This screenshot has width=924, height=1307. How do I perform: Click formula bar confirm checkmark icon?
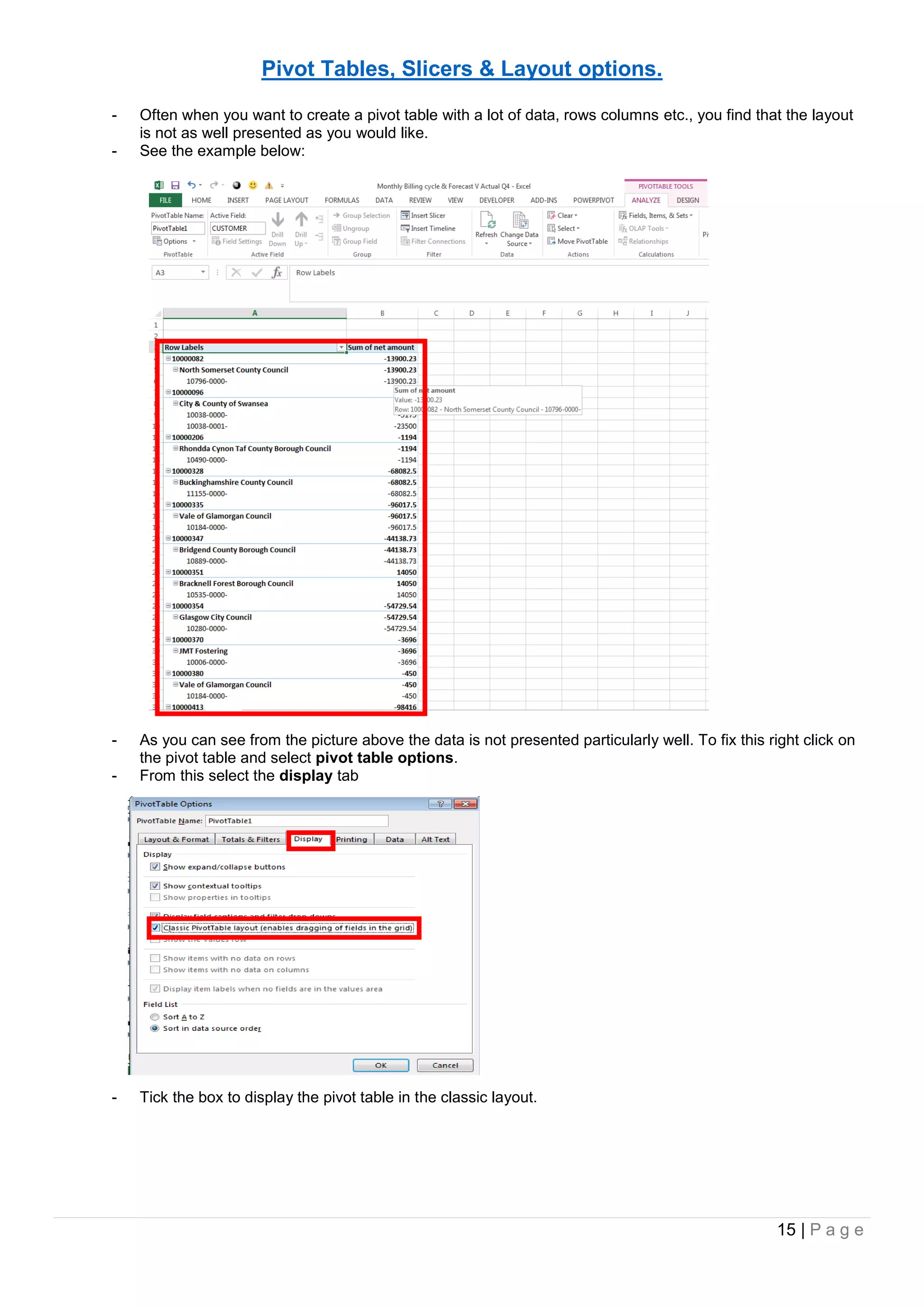(x=257, y=273)
